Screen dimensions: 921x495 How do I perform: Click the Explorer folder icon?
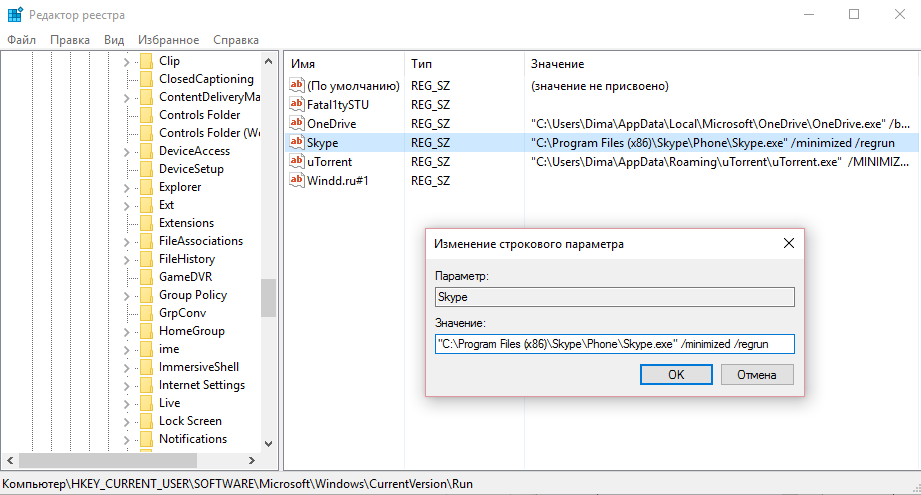146,187
